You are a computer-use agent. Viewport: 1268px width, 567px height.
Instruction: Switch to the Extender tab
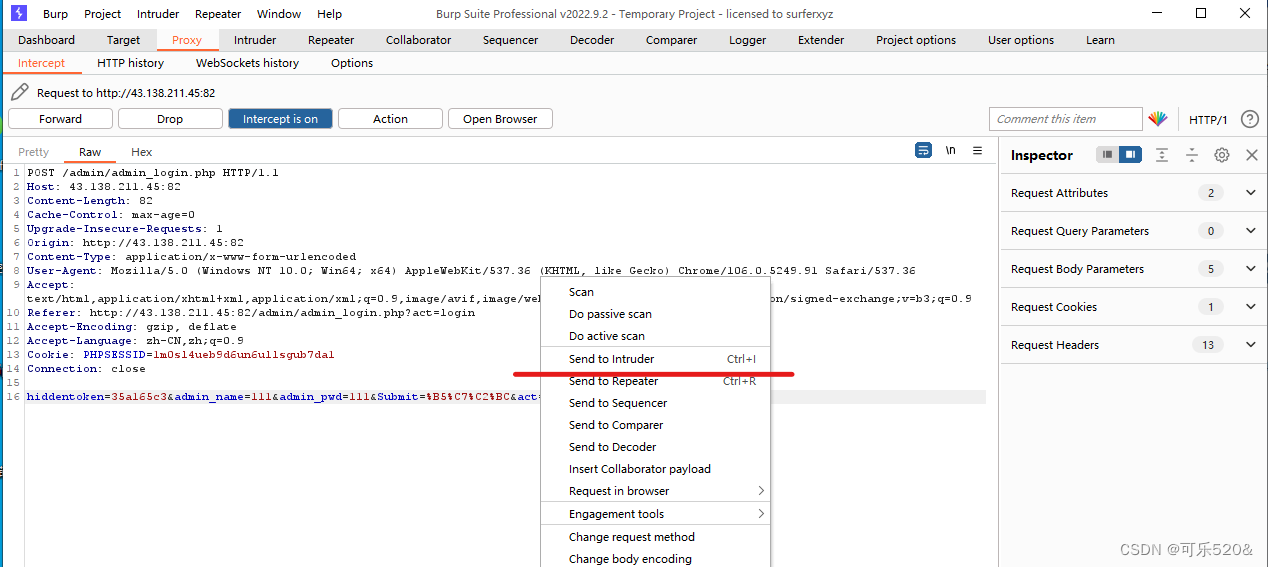821,40
